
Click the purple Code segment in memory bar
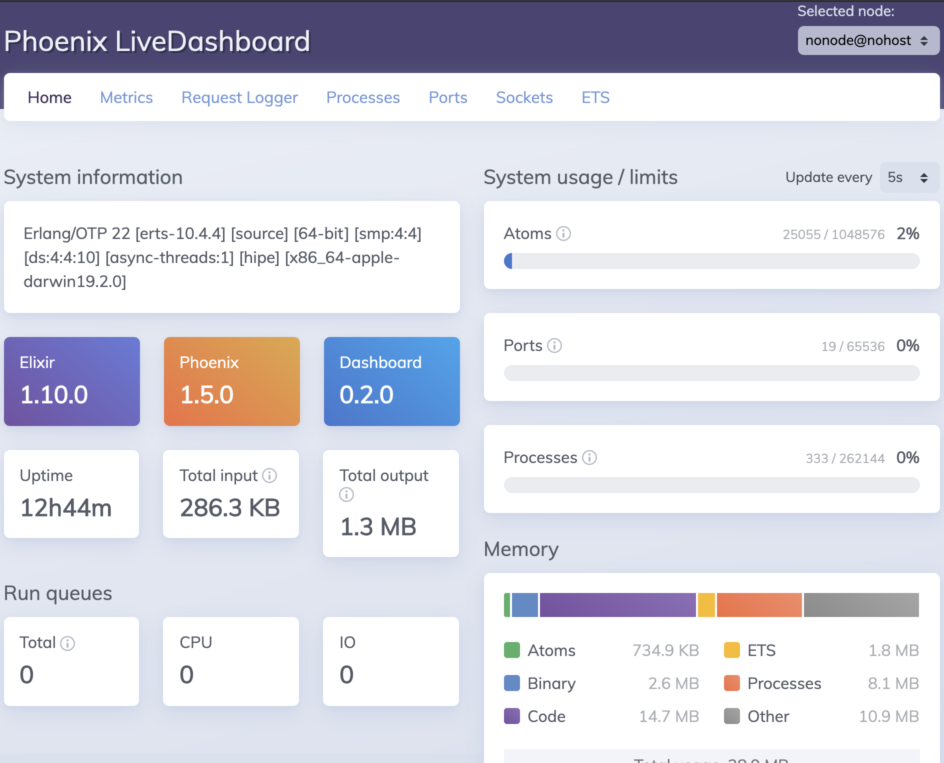pos(618,605)
